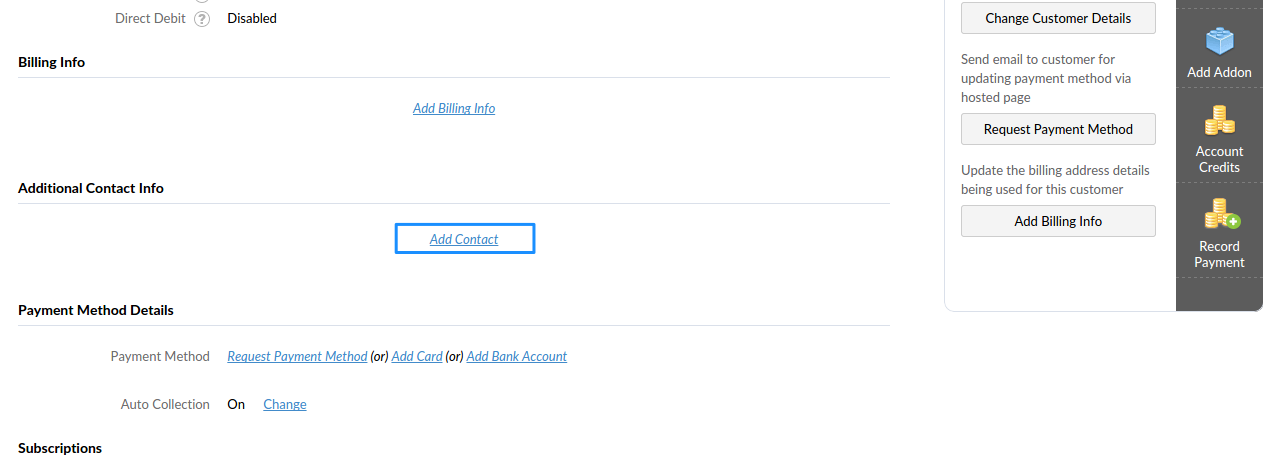Click the Payment Method Details heading
Viewport: 1263px width, 462px height.
(x=96, y=310)
